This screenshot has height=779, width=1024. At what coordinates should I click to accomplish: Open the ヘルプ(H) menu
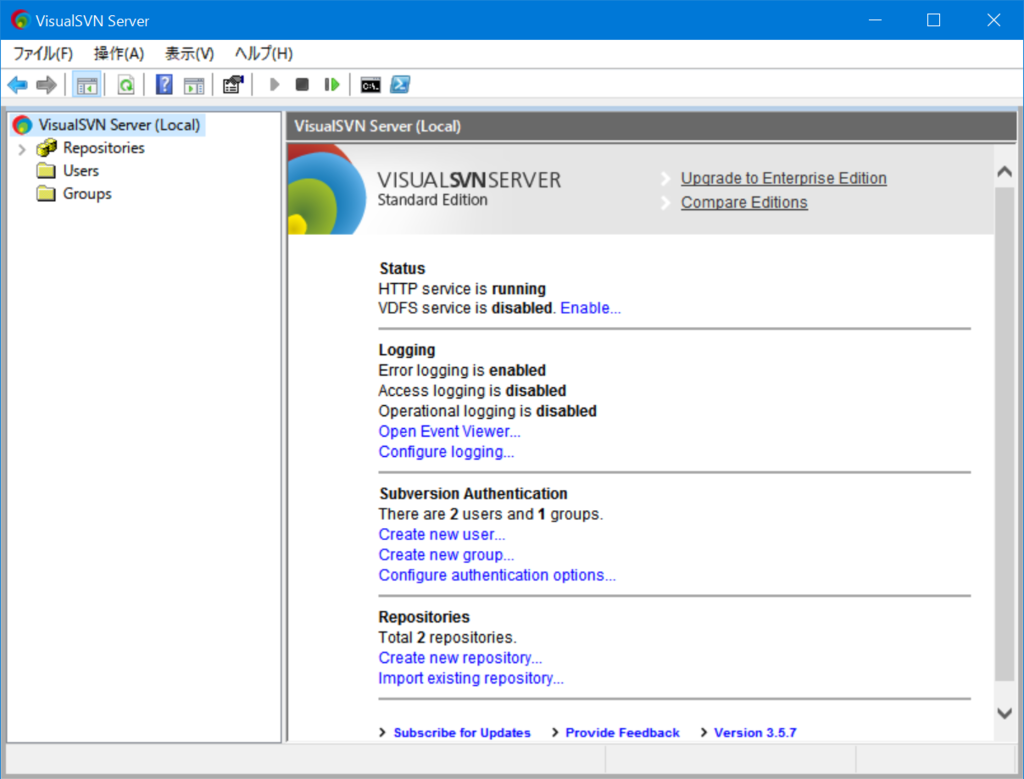tap(264, 54)
